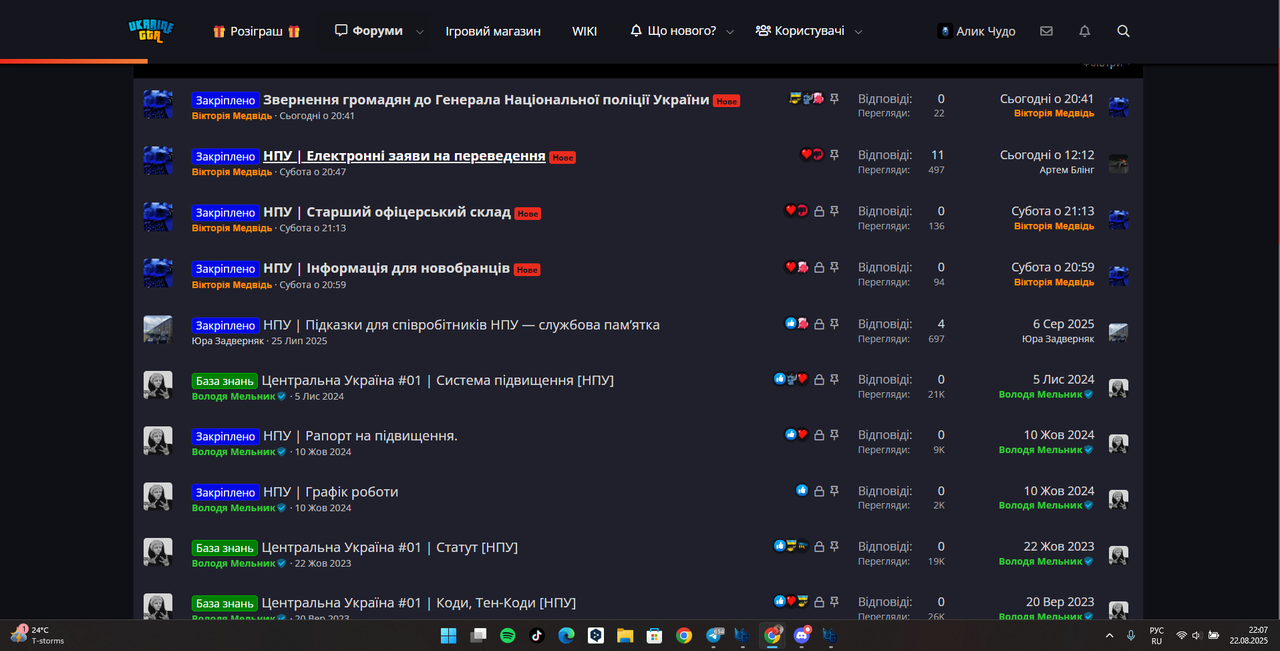Open the Форуми nav item

coord(369,31)
